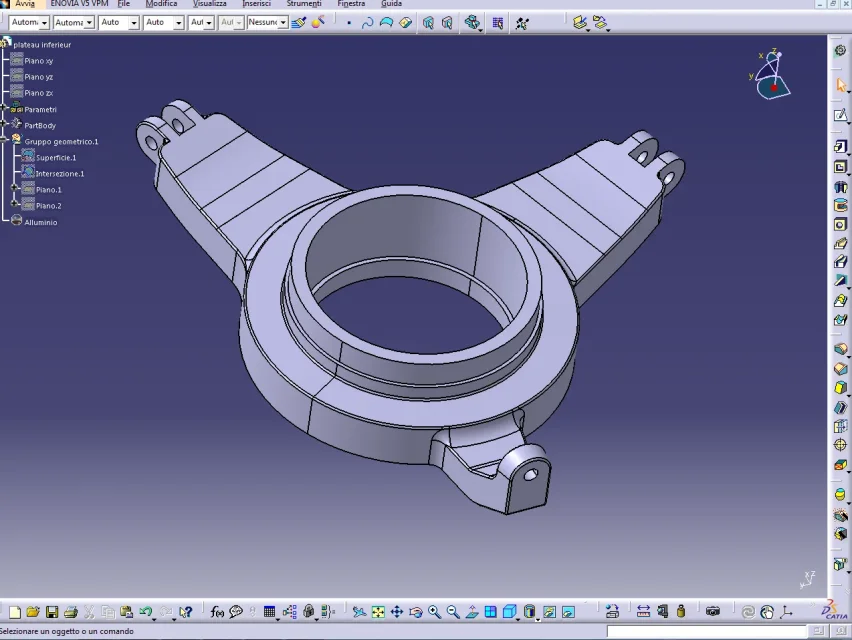This screenshot has height=640, width=852.
Task: Select Piano xy in the tree
Action: coord(39,61)
